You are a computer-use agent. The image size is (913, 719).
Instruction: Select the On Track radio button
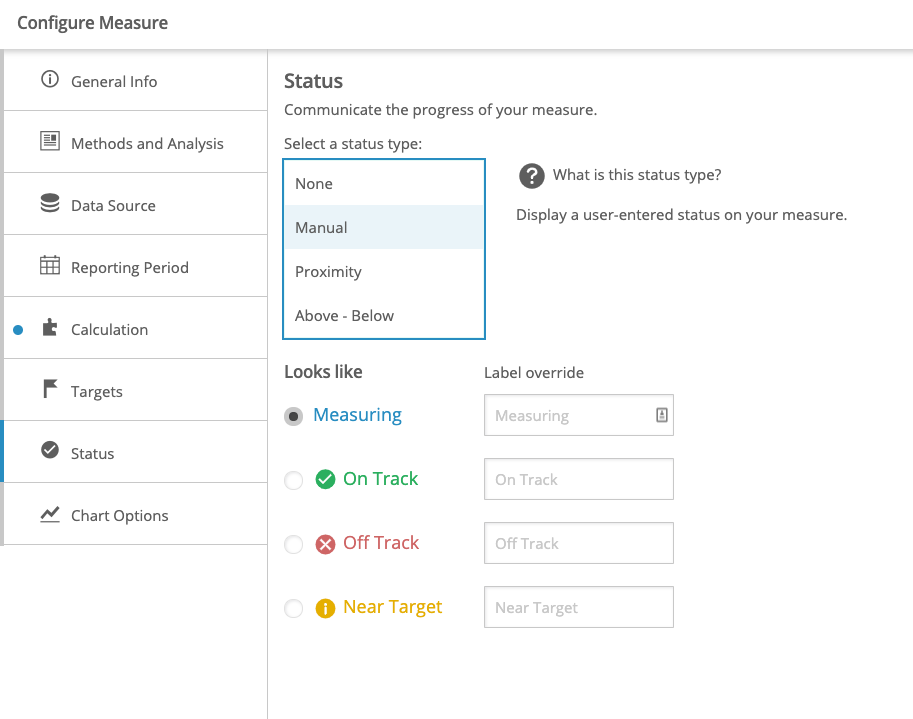coord(293,480)
